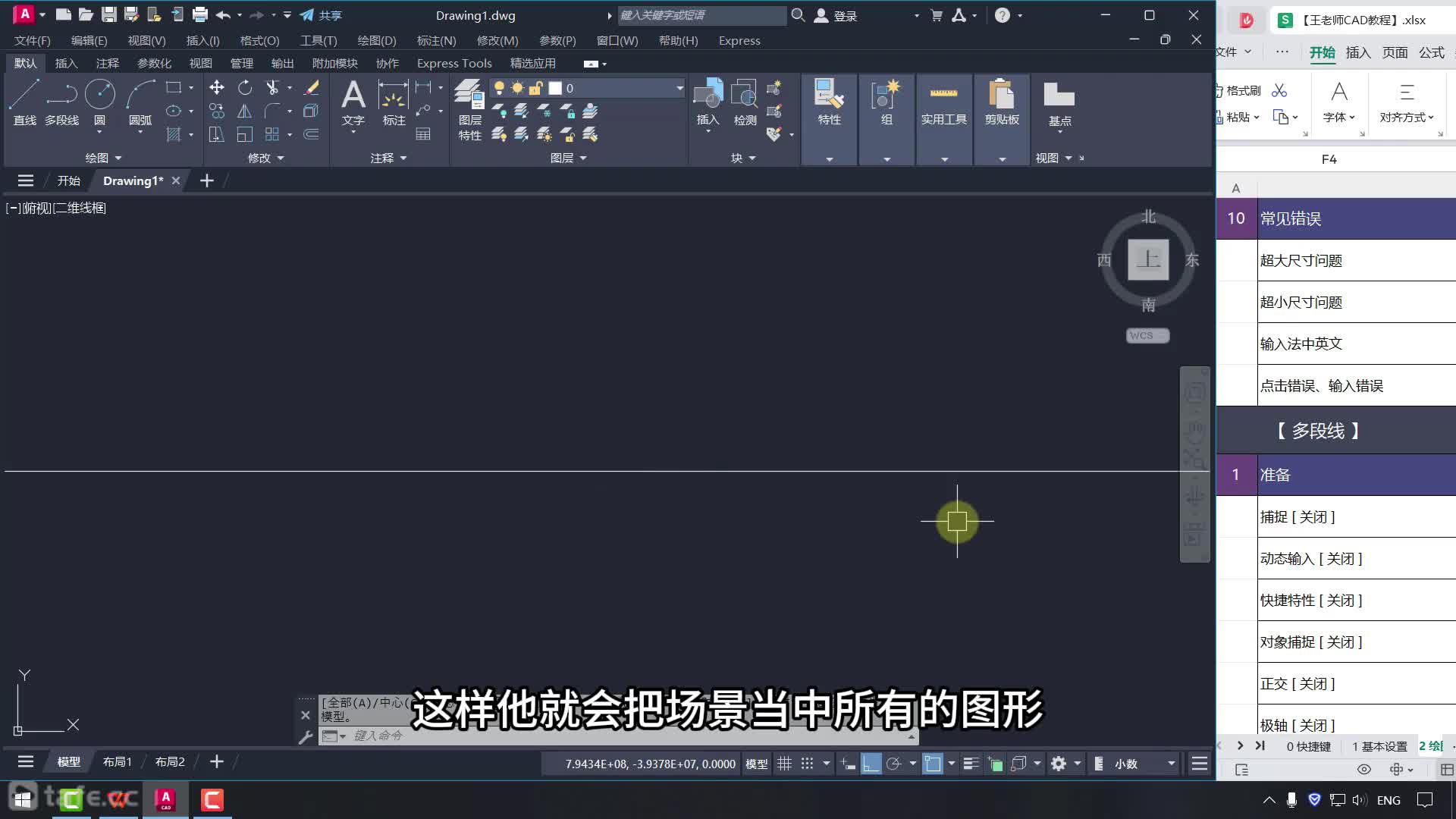Select the Line (直线) tool
The image size is (1456, 819).
pyautogui.click(x=24, y=102)
